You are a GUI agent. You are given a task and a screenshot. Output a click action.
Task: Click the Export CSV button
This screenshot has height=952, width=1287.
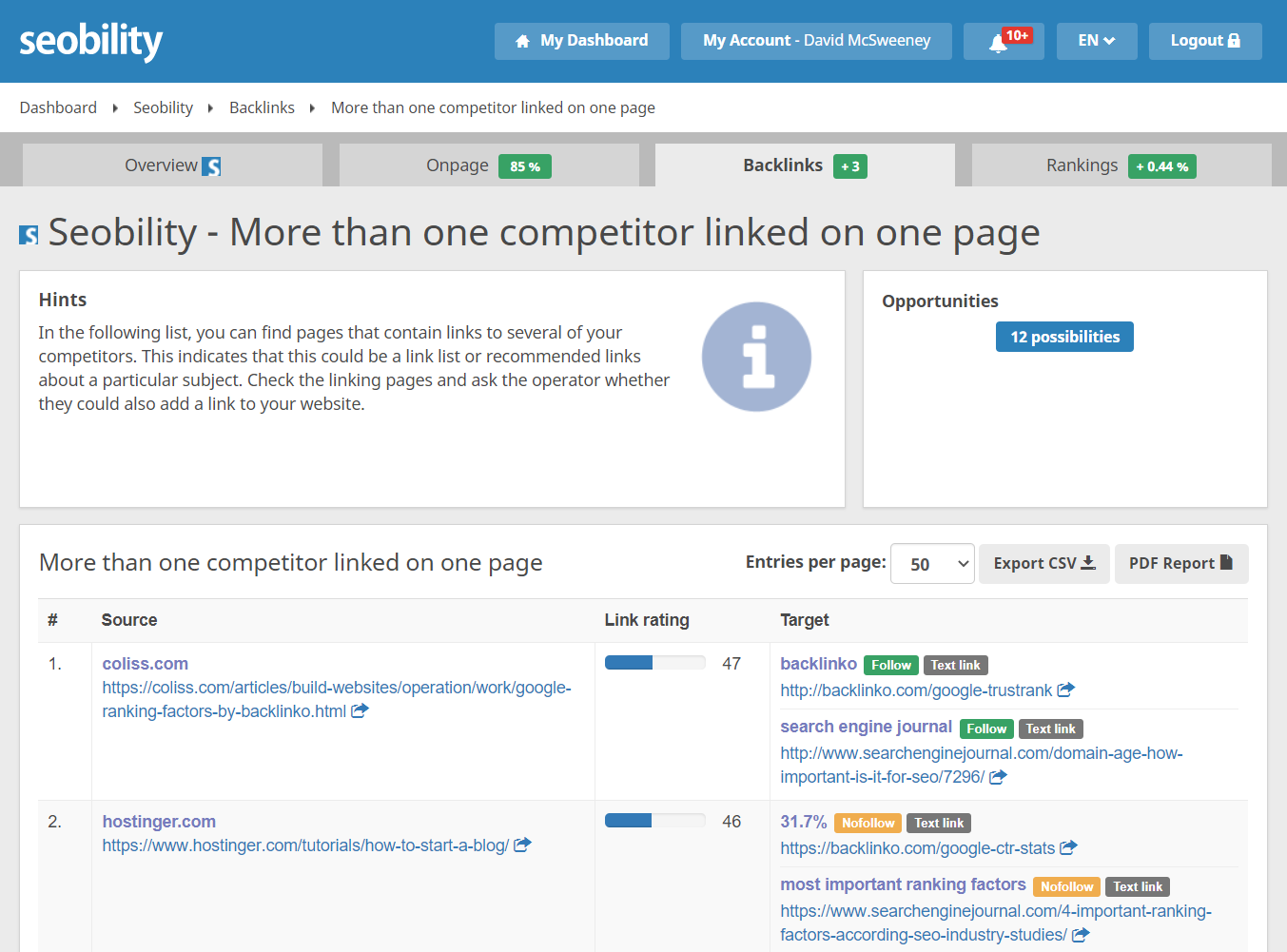pyautogui.click(x=1043, y=564)
